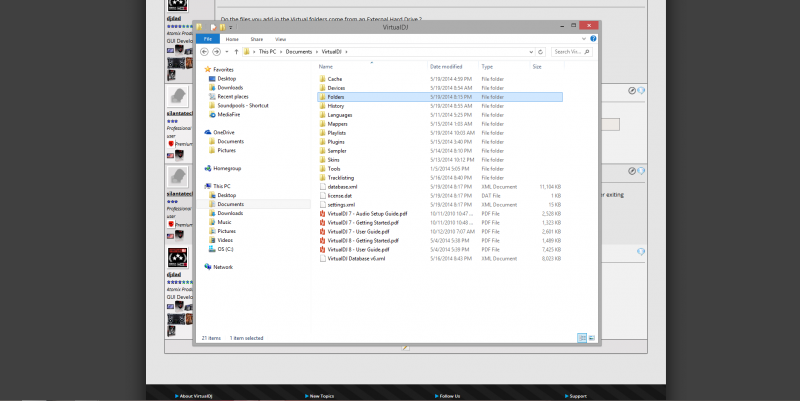Select OneDrive in navigation pane
This screenshot has height=401, width=800.
pyautogui.click(x=223, y=132)
